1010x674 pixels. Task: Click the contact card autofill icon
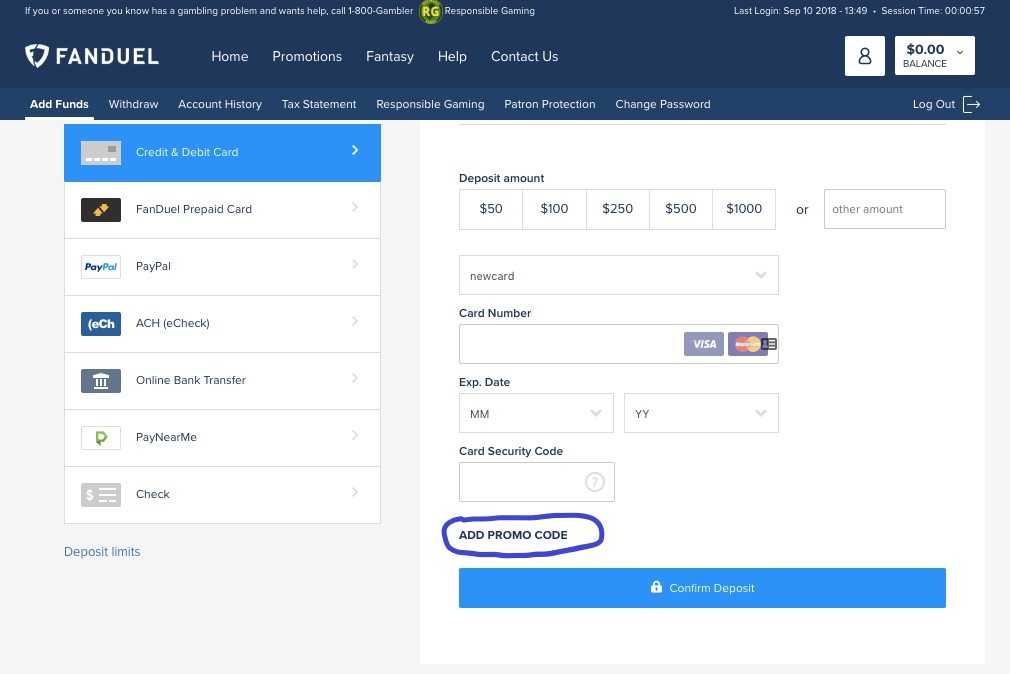769,344
